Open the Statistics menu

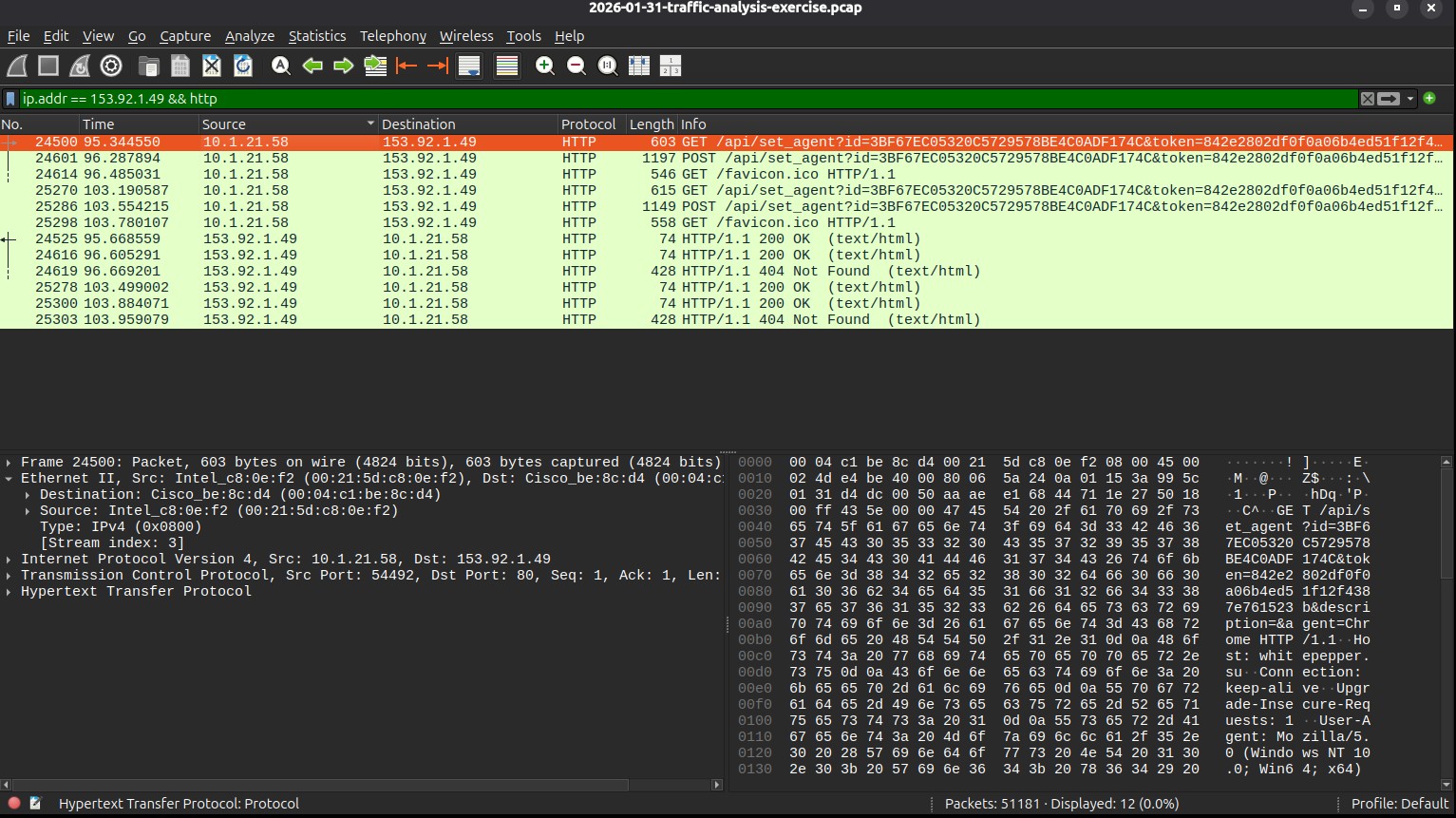[x=317, y=36]
